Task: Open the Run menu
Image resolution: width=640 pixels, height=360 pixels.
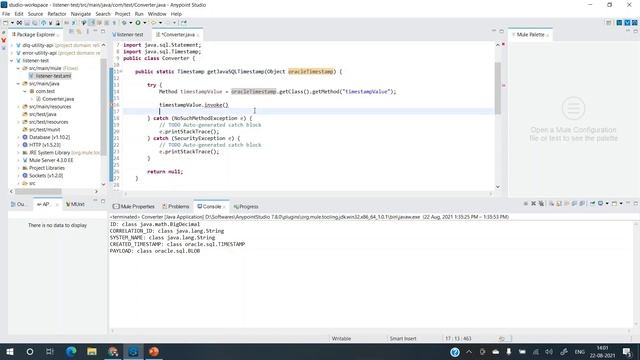Action: [139, 14]
